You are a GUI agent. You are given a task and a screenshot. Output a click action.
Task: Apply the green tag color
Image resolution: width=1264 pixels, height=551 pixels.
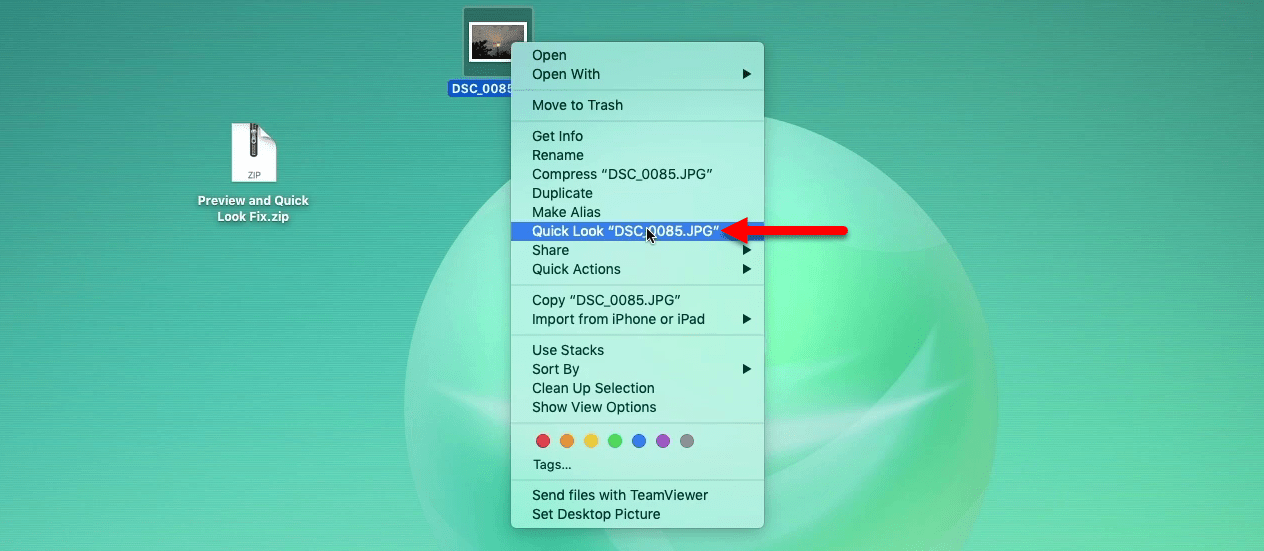point(615,441)
